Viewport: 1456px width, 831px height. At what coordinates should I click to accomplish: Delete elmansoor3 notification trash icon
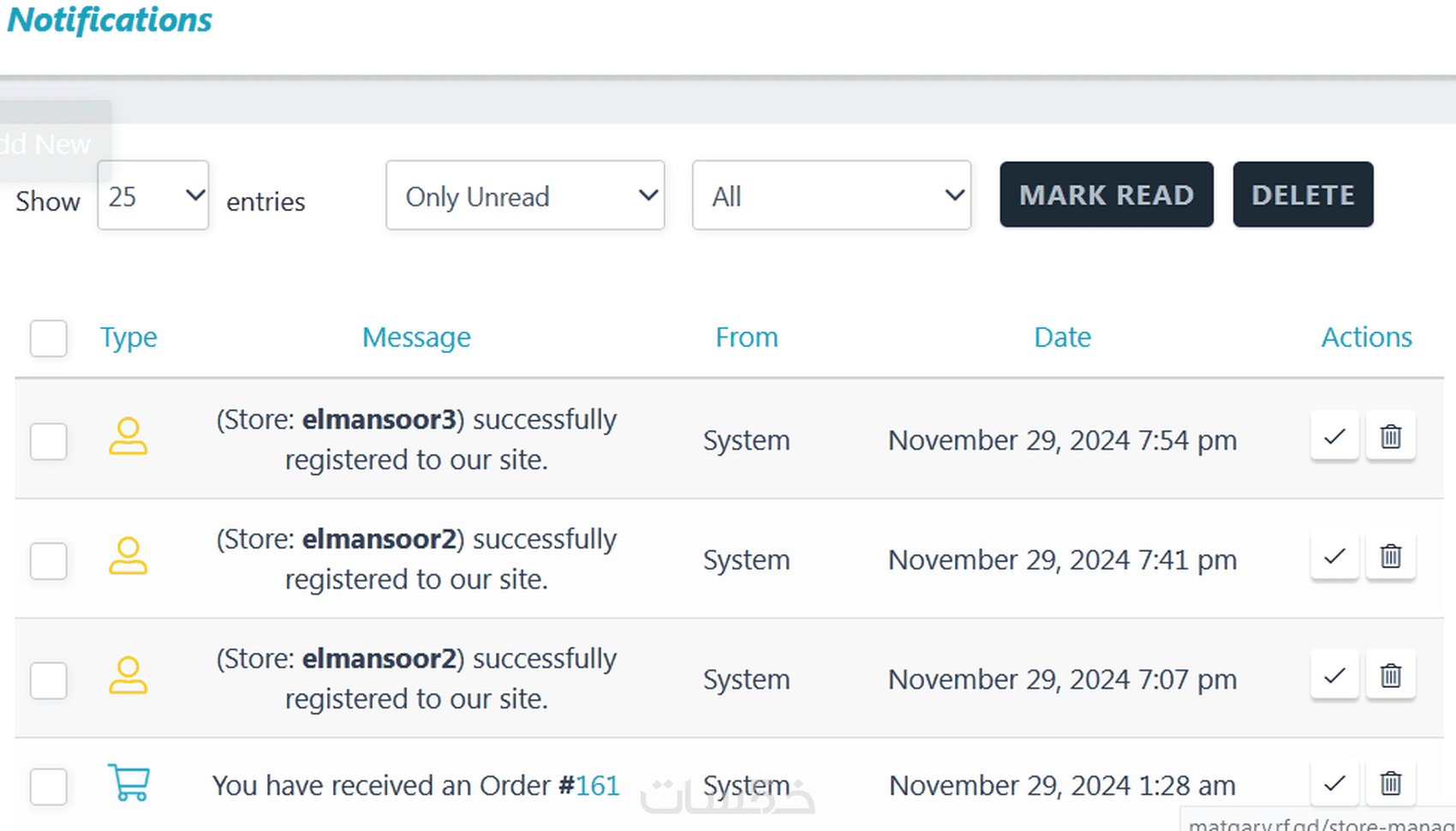1390,437
